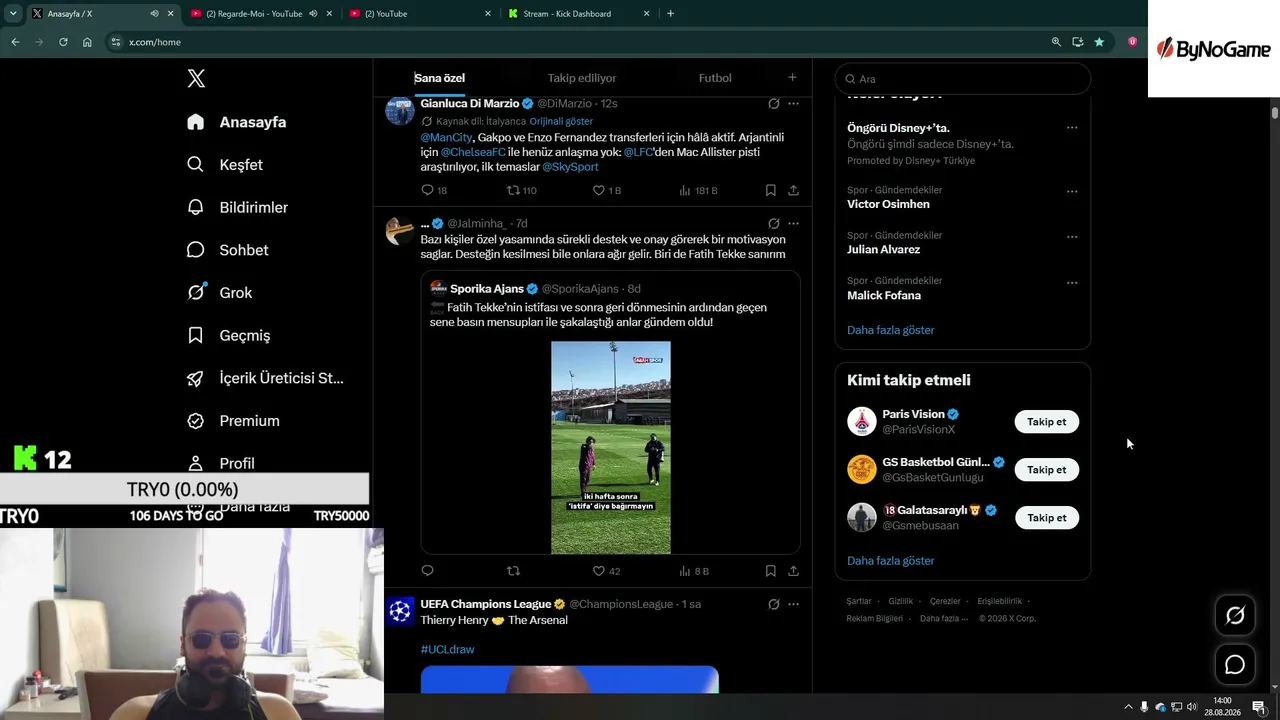Image resolution: width=1280 pixels, height=720 pixels.
Task: Bookmark the Gianluca Di Marzio post
Action: click(770, 190)
